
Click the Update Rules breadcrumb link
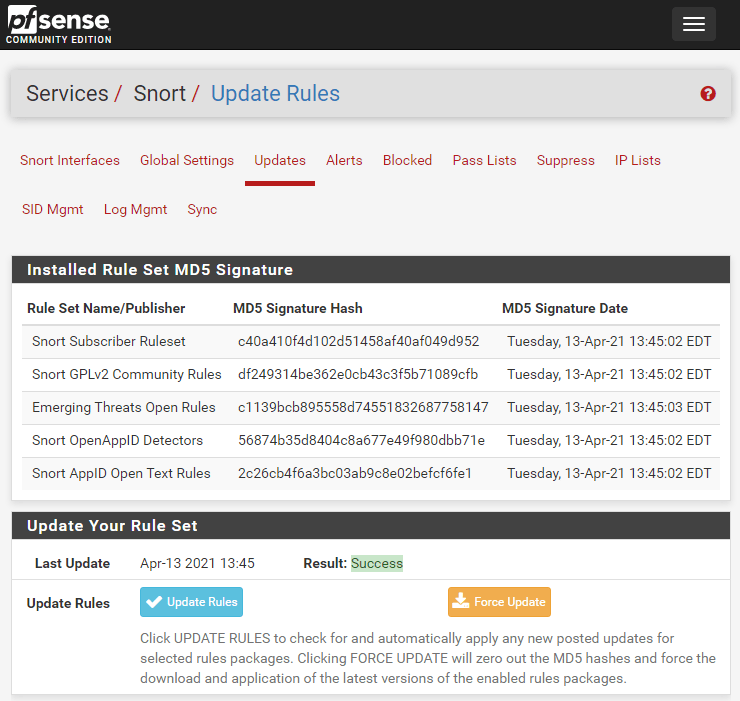pos(275,94)
